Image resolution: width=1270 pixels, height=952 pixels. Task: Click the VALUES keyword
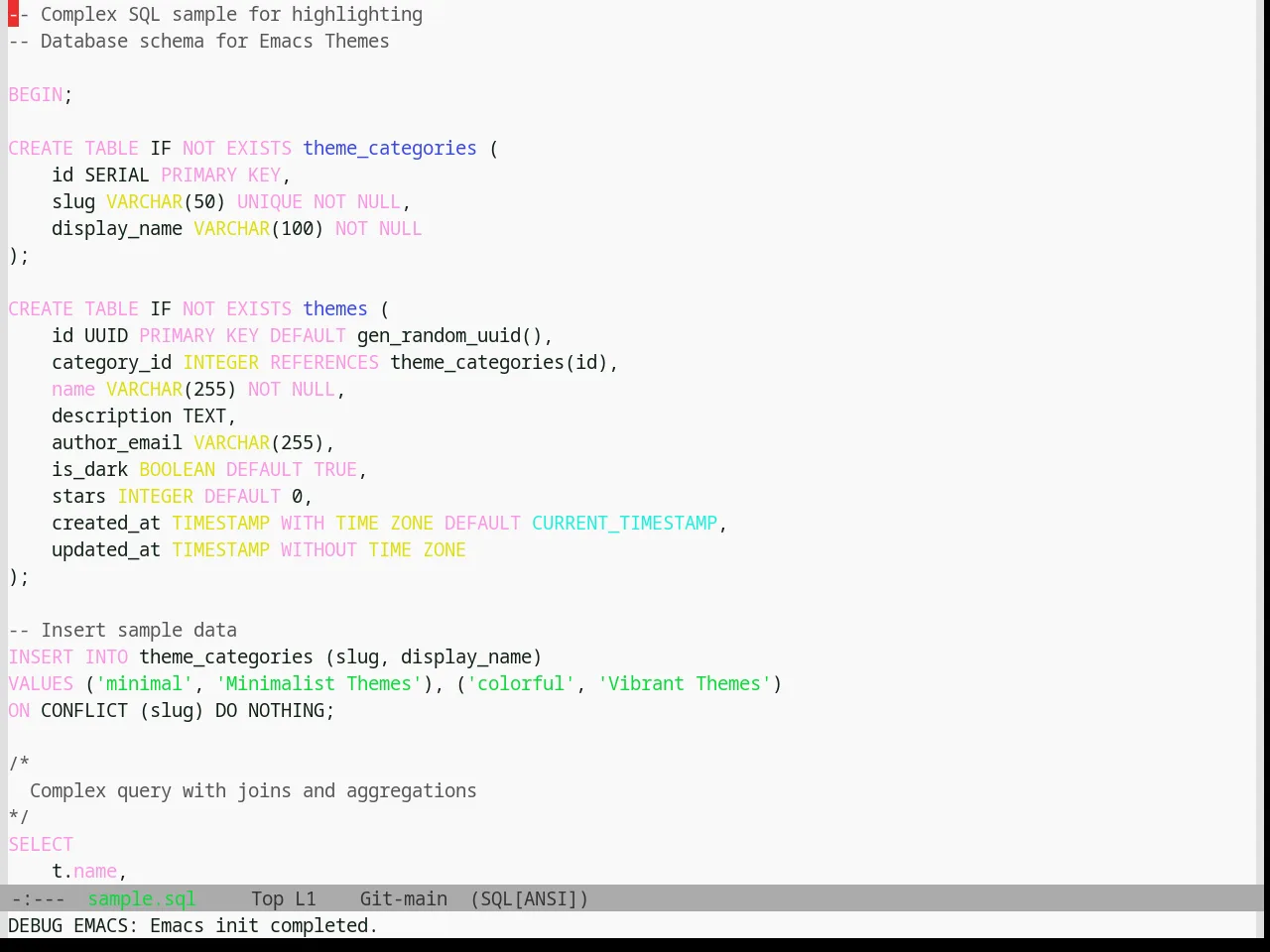tap(41, 684)
